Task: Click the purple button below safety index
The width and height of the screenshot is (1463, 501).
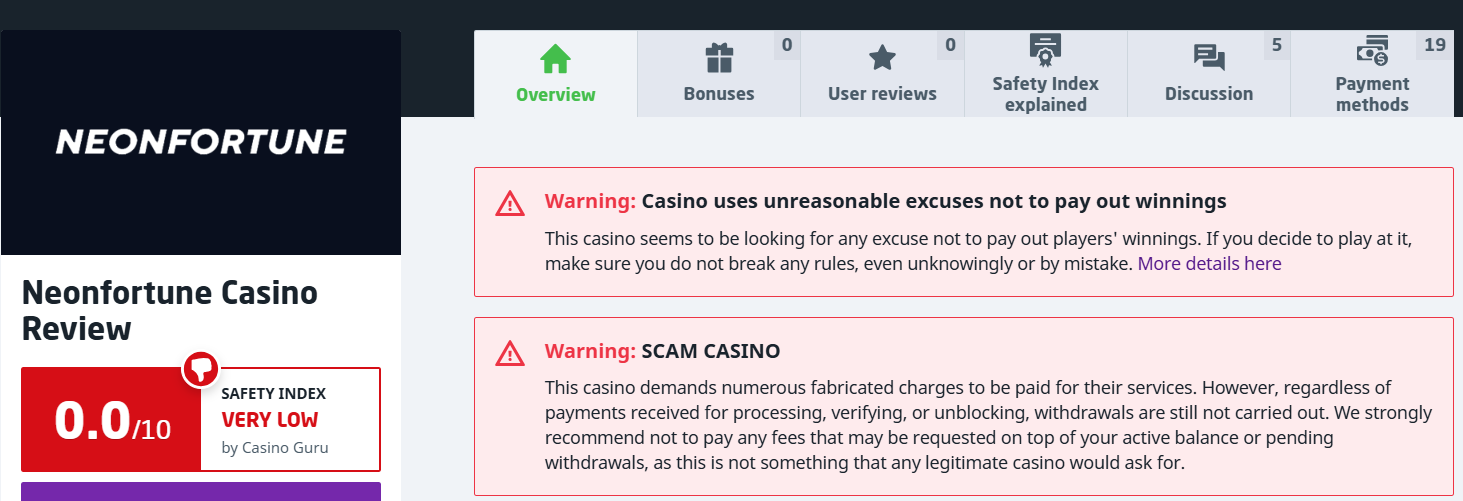Action: tap(201, 491)
